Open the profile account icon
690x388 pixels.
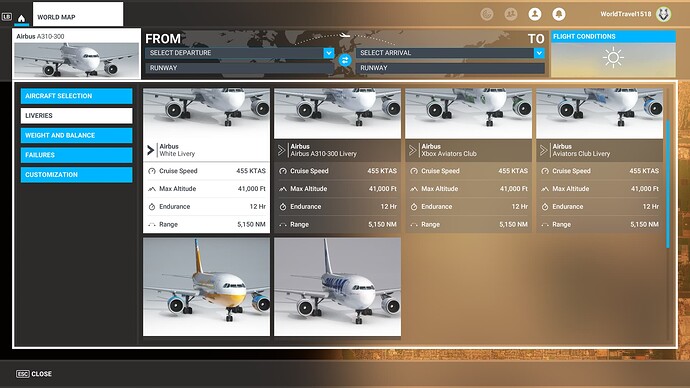coord(535,14)
